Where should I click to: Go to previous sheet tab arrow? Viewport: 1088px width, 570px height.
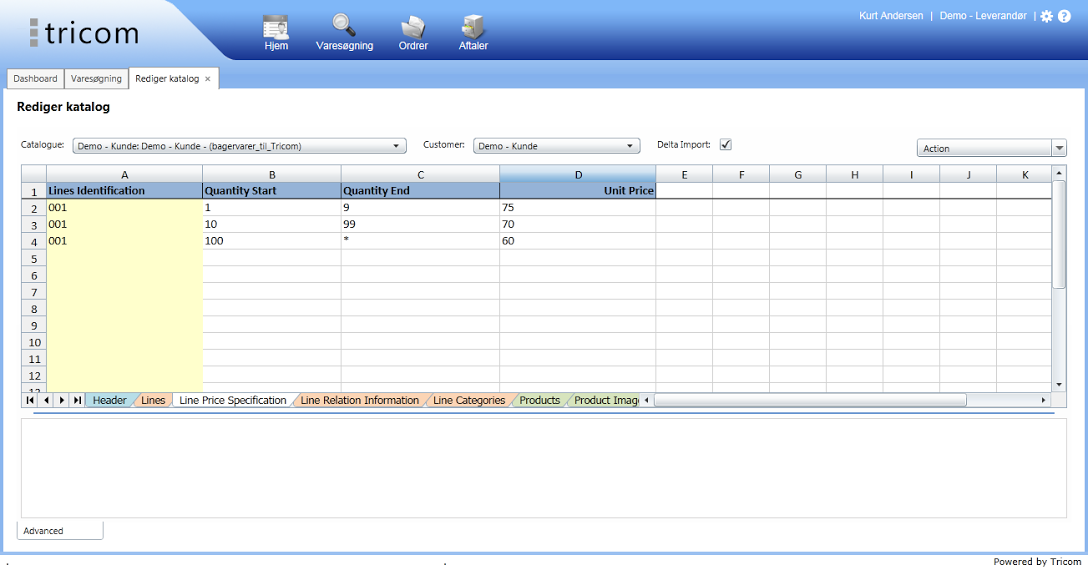click(x=46, y=400)
